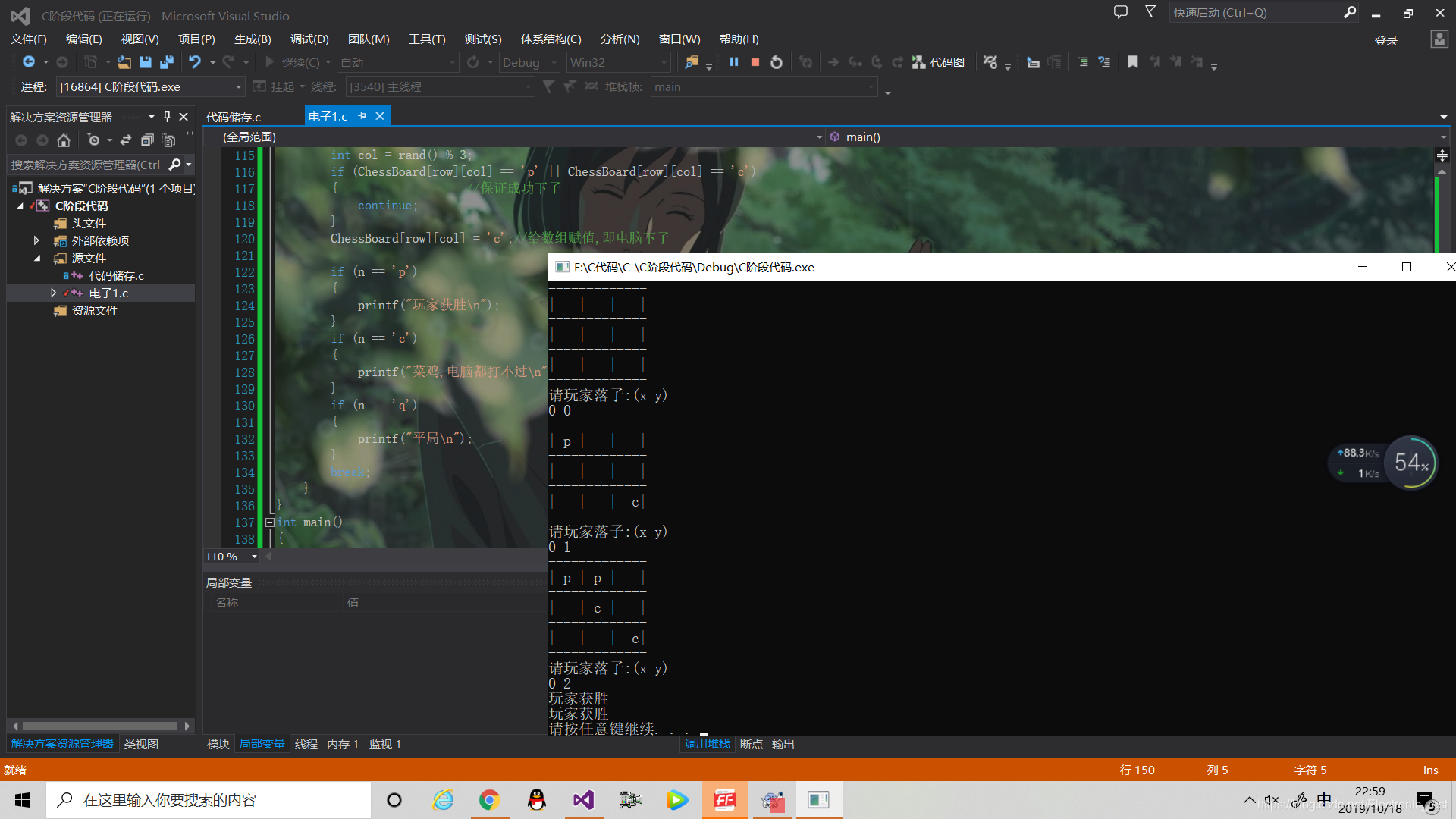Open the process 进程 dropdown
The image size is (1456, 819).
(238, 87)
